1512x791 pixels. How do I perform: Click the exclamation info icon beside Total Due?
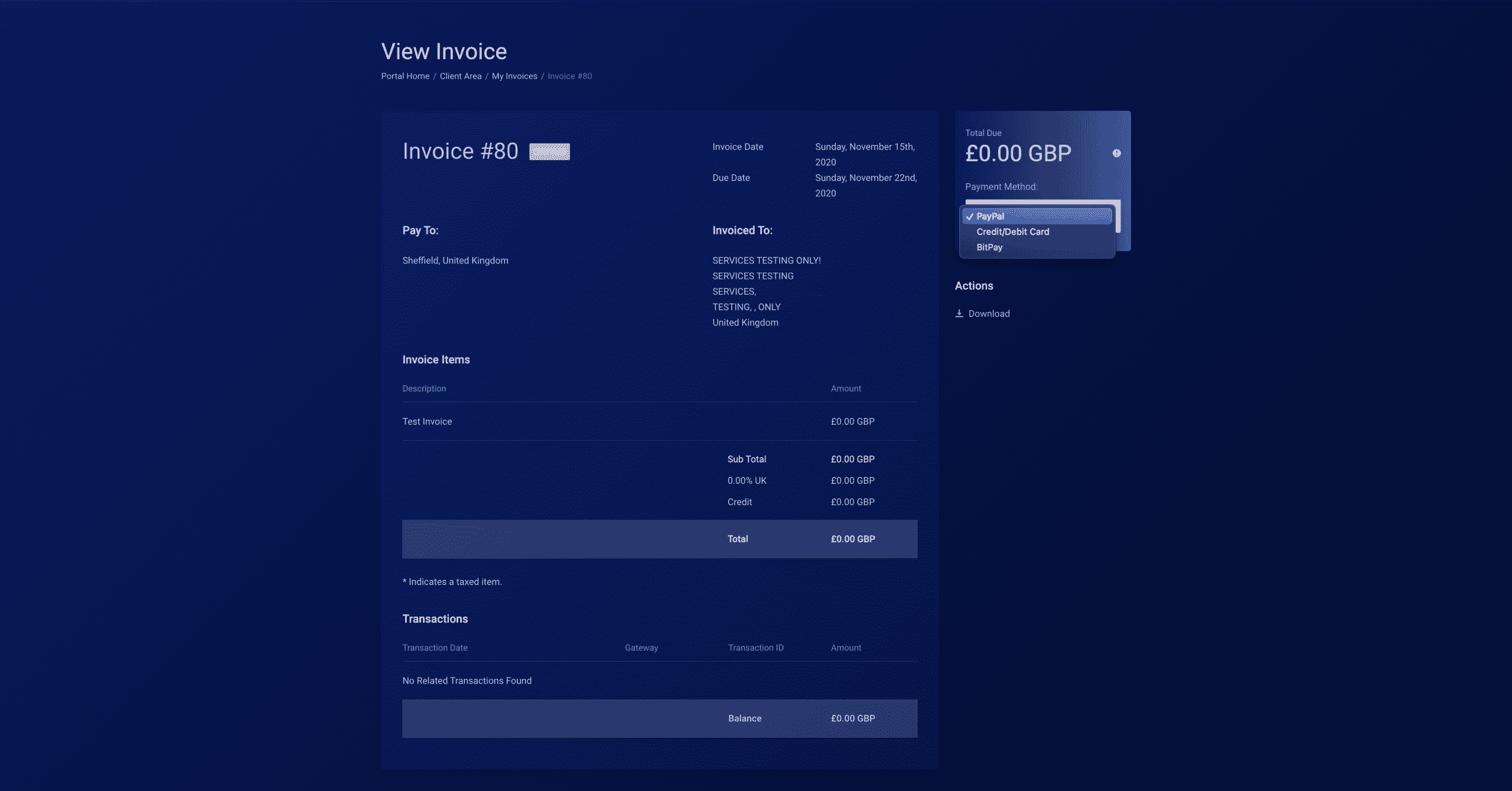tap(1116, 153)
